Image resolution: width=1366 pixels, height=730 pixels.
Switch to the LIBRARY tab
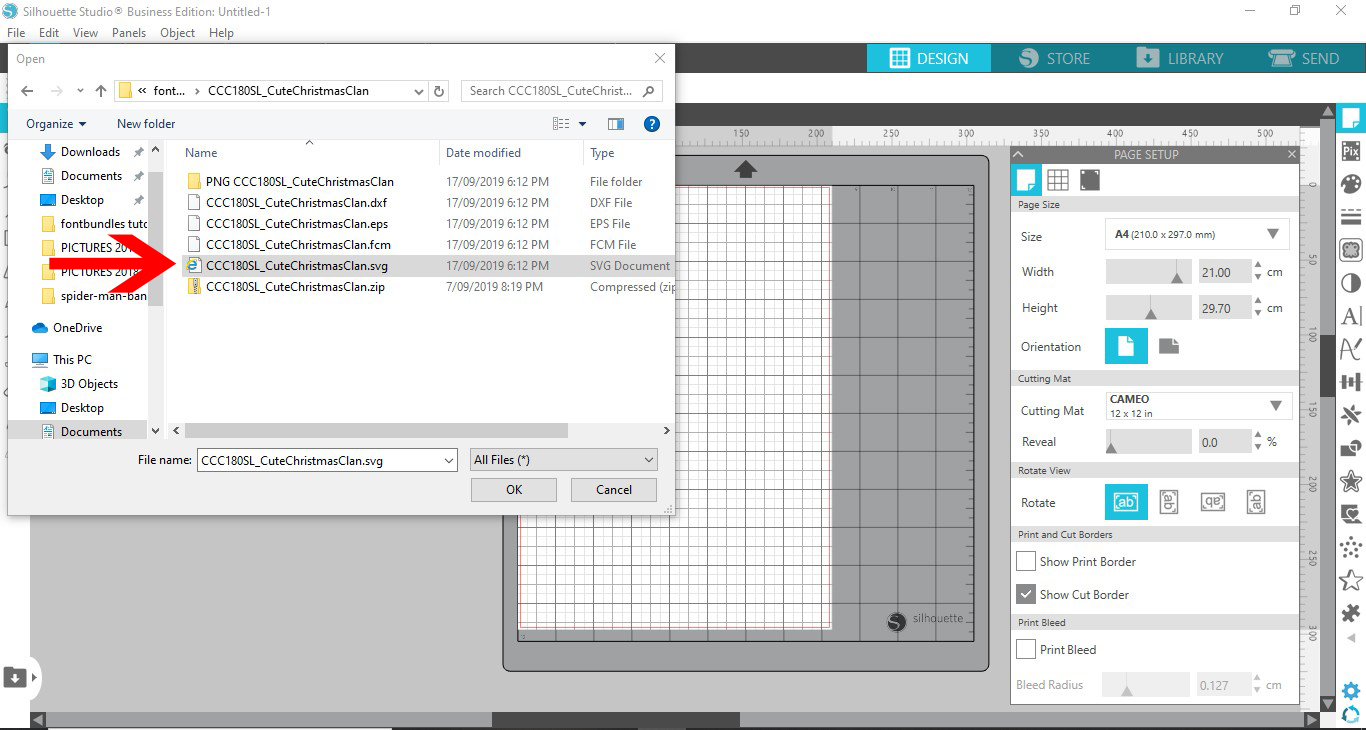point(1180,58)
